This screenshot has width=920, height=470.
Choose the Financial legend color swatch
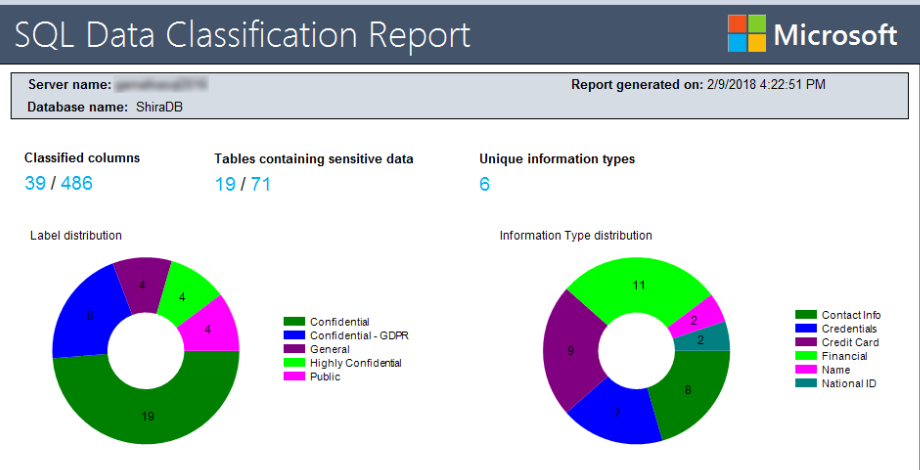coord(806,356)
